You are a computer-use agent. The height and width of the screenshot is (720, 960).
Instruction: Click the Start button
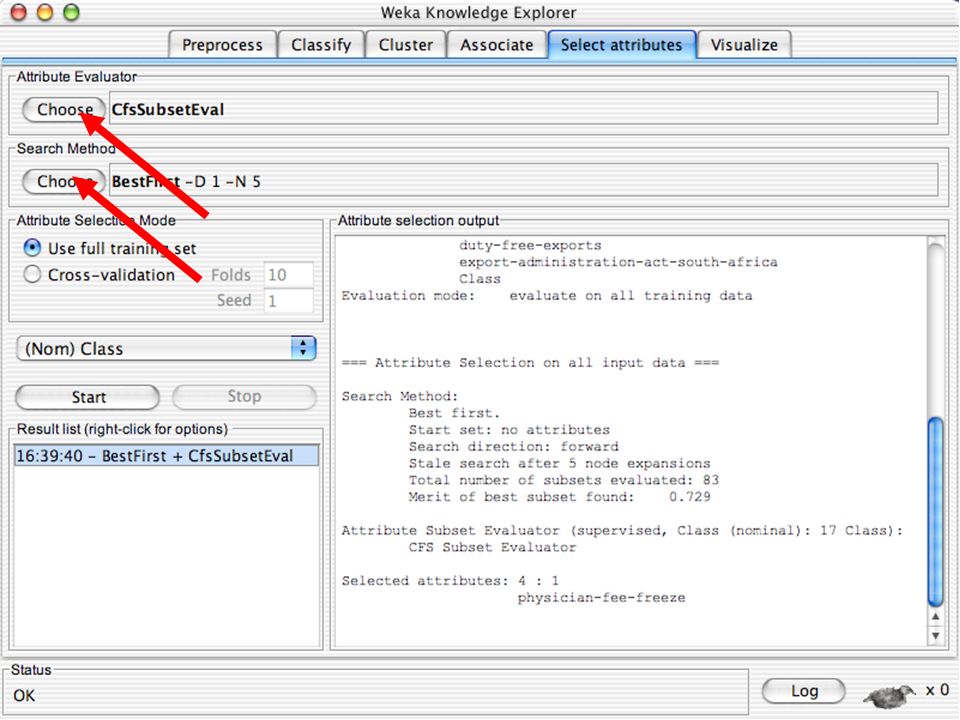(x=88, y=397)
